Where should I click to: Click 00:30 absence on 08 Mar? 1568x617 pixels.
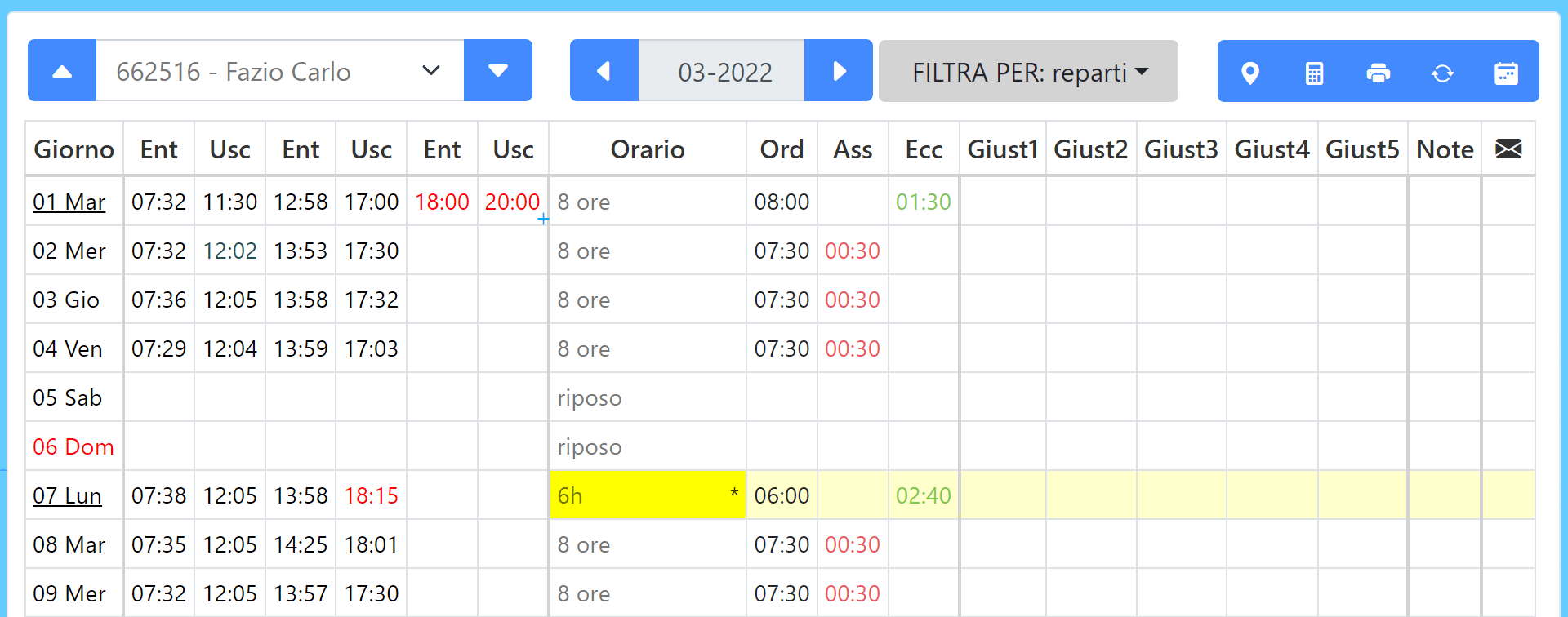click(x=853, y=544)
